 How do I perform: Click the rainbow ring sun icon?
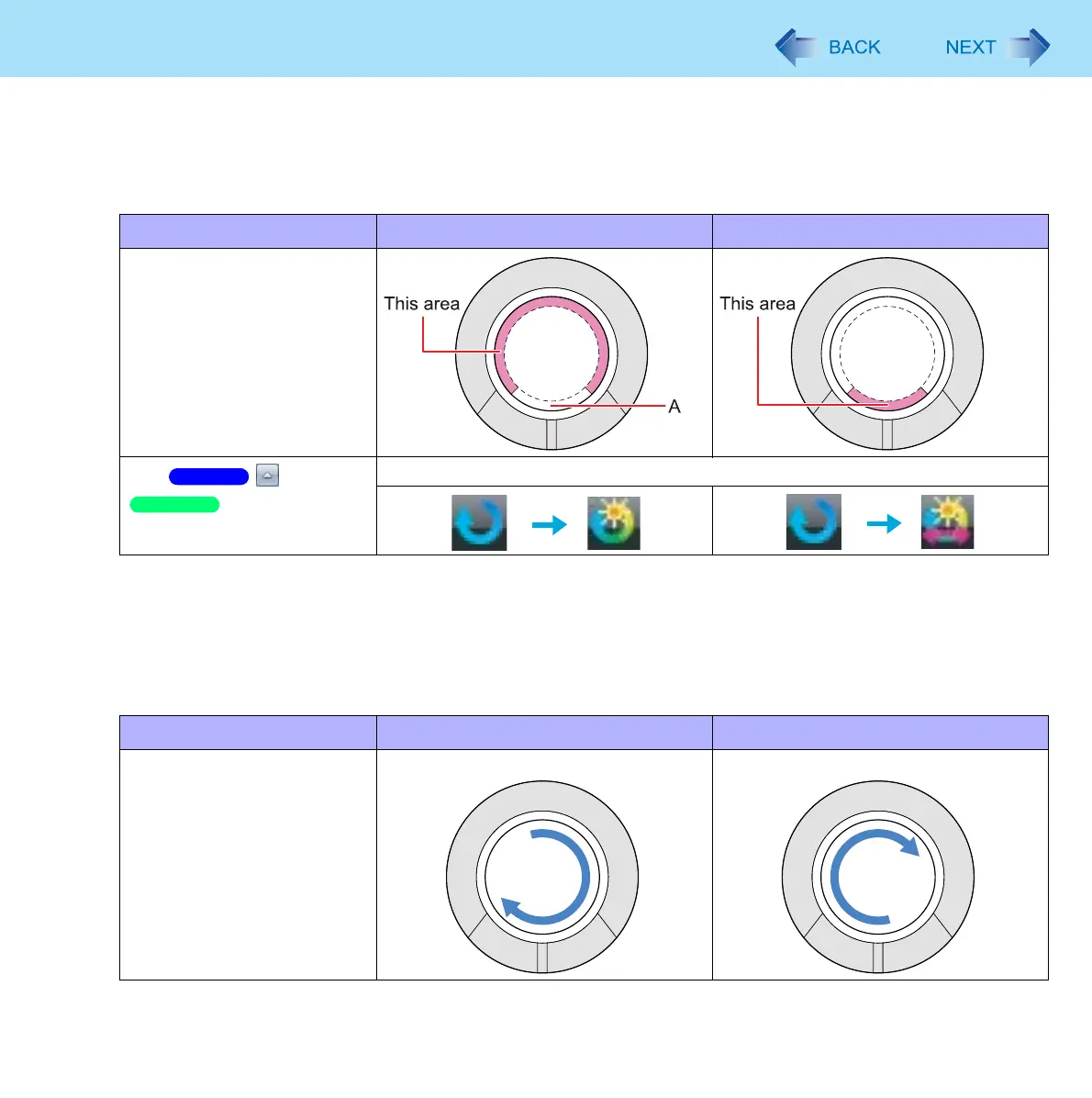[x=613, y=523]
